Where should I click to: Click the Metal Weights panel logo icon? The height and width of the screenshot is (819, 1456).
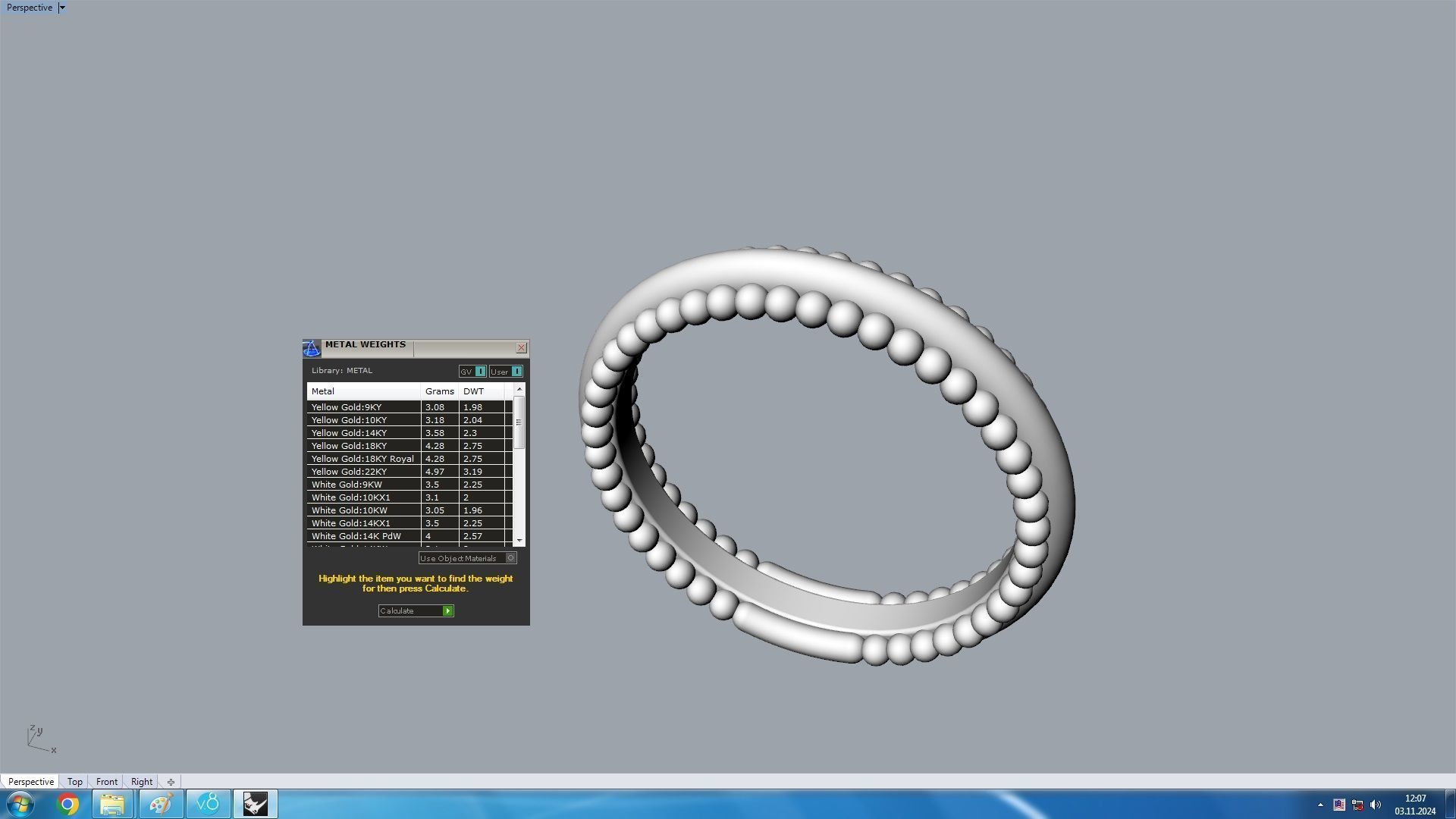[312, 349]
